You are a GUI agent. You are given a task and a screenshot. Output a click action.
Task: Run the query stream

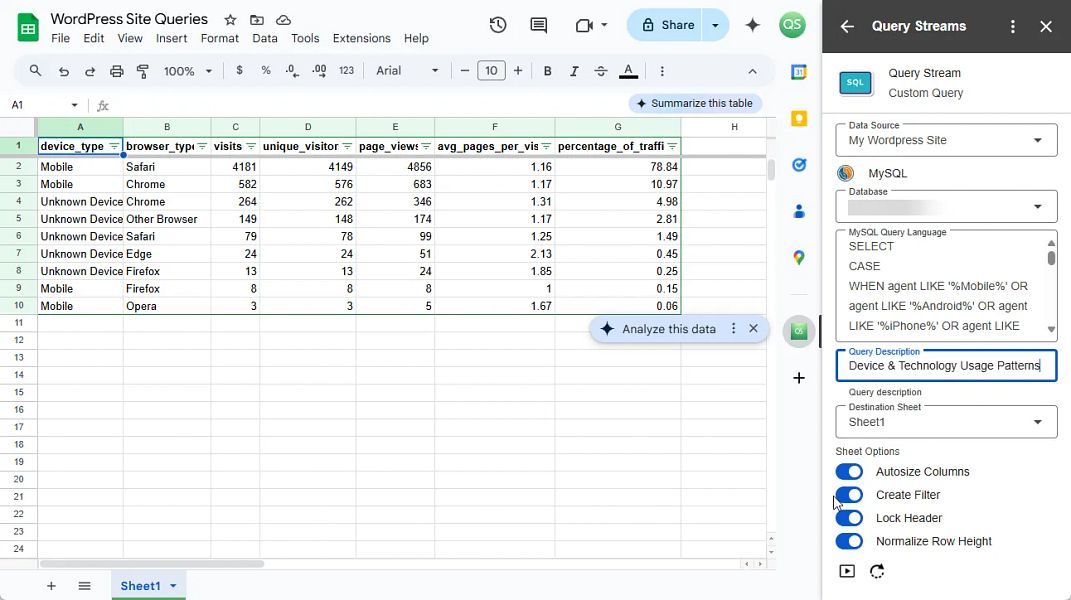(x=847, y=571)
